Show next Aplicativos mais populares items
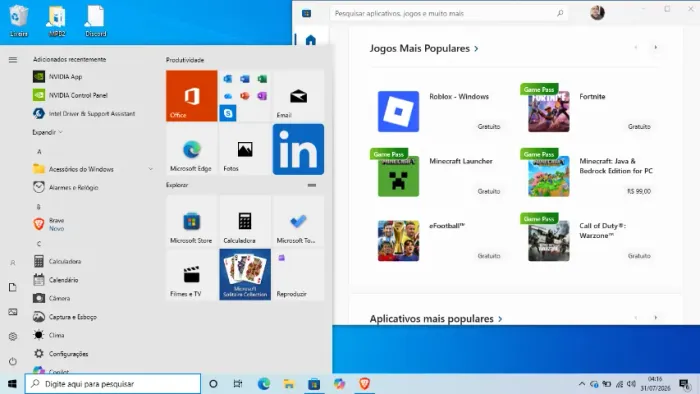This screenshot has width=700, height=394. (x=655, y=318)
